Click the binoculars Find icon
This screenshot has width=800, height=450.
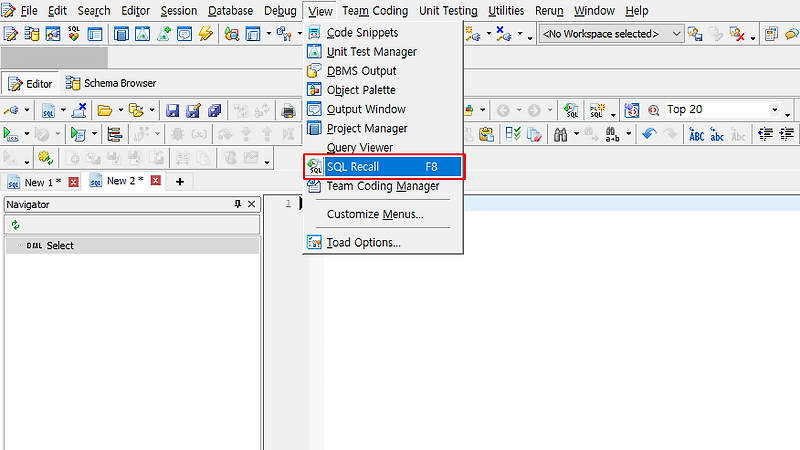click(560, 135)
